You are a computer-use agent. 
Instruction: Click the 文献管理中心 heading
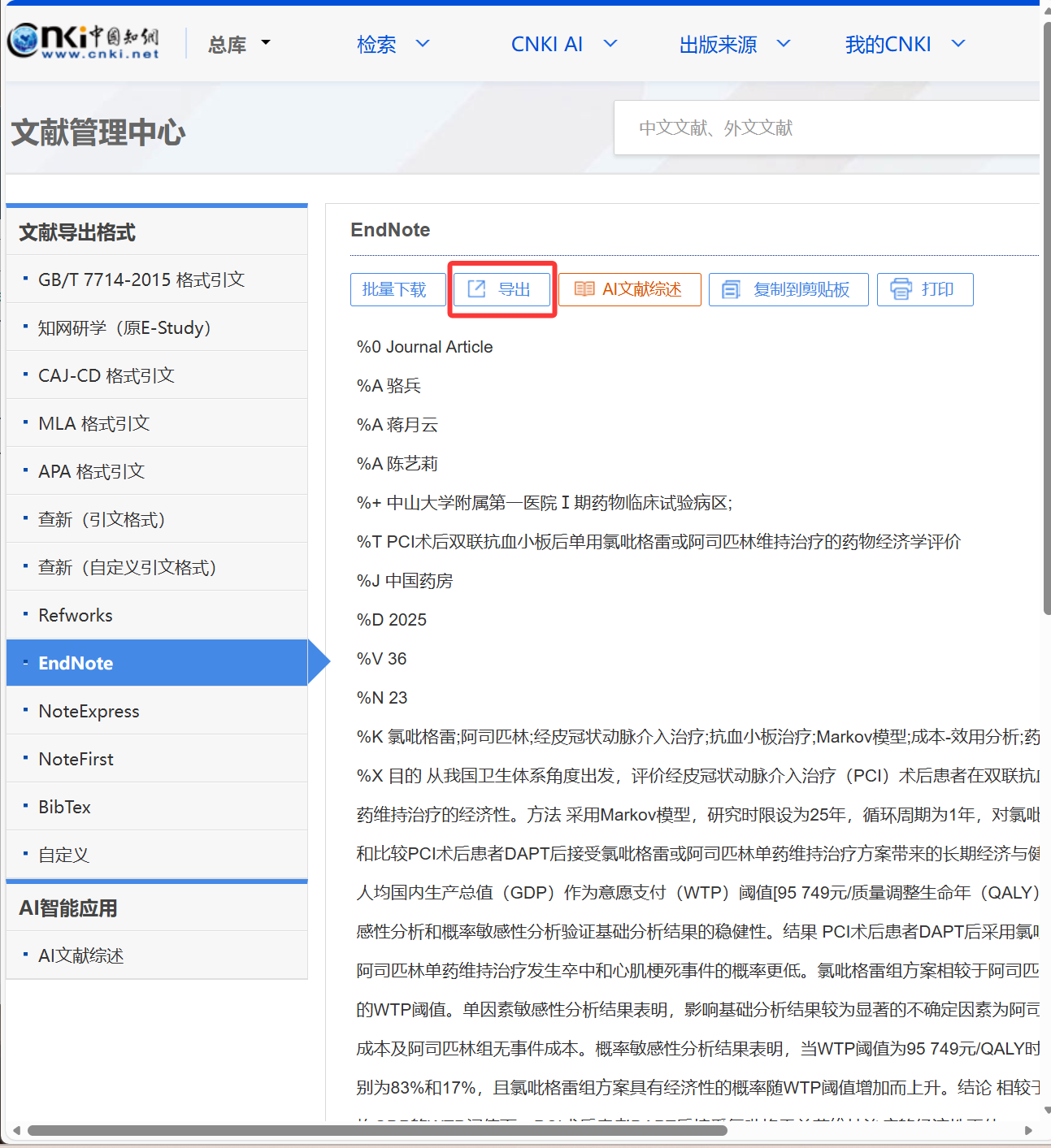click(x=98, y=132)
